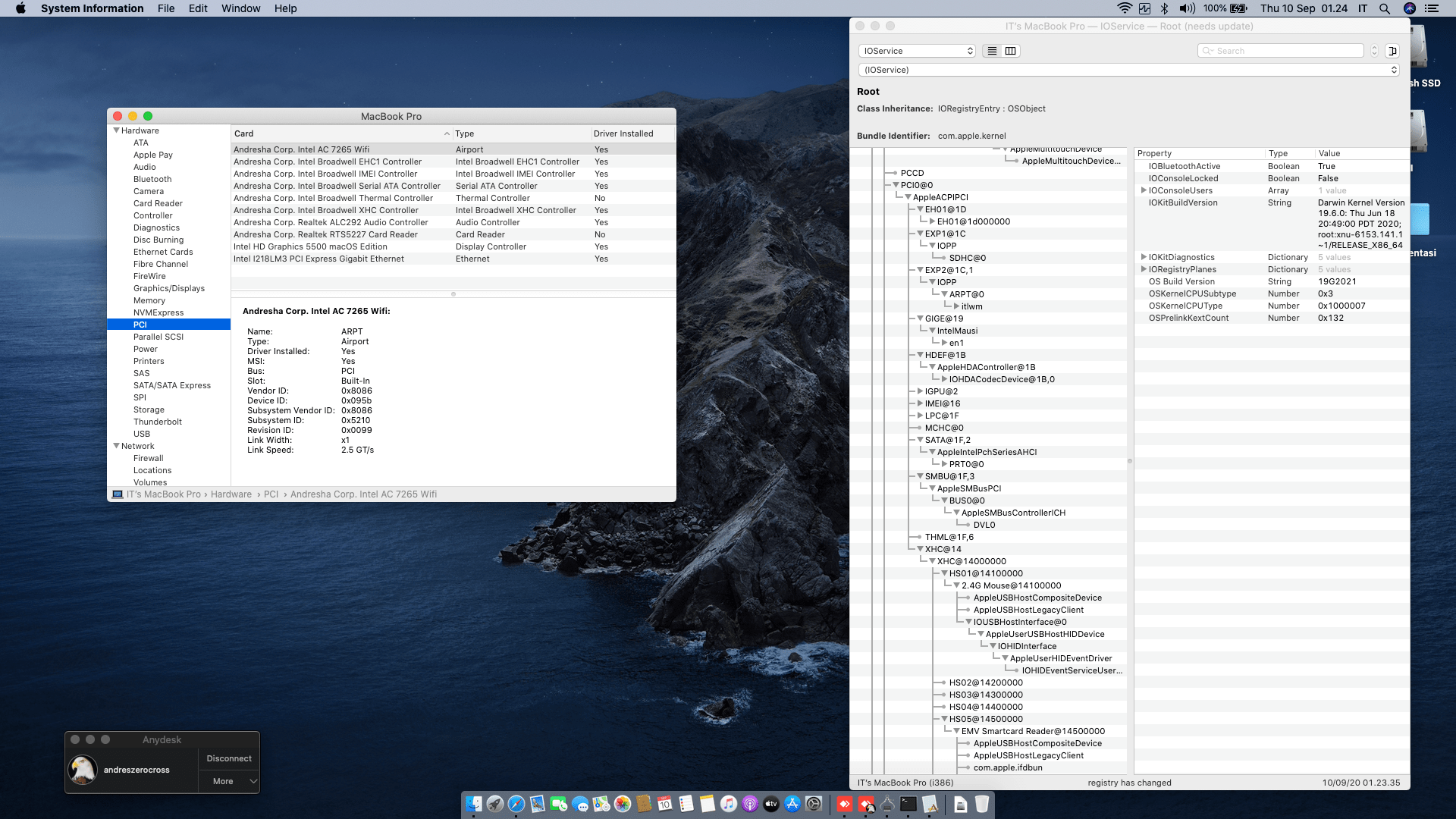Open Maps from the Dock
The width and height of the screenshot is (1456, 819).
[601, 804]
